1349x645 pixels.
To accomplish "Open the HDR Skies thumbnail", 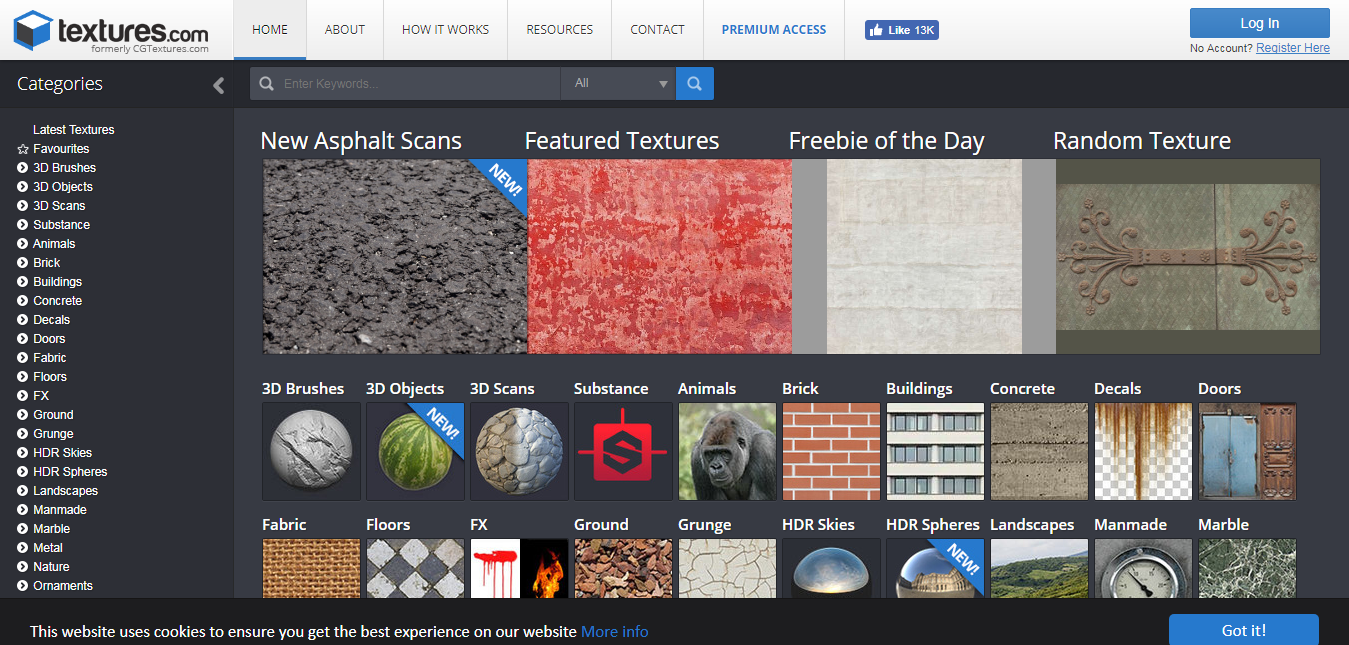I will [831, 568].
